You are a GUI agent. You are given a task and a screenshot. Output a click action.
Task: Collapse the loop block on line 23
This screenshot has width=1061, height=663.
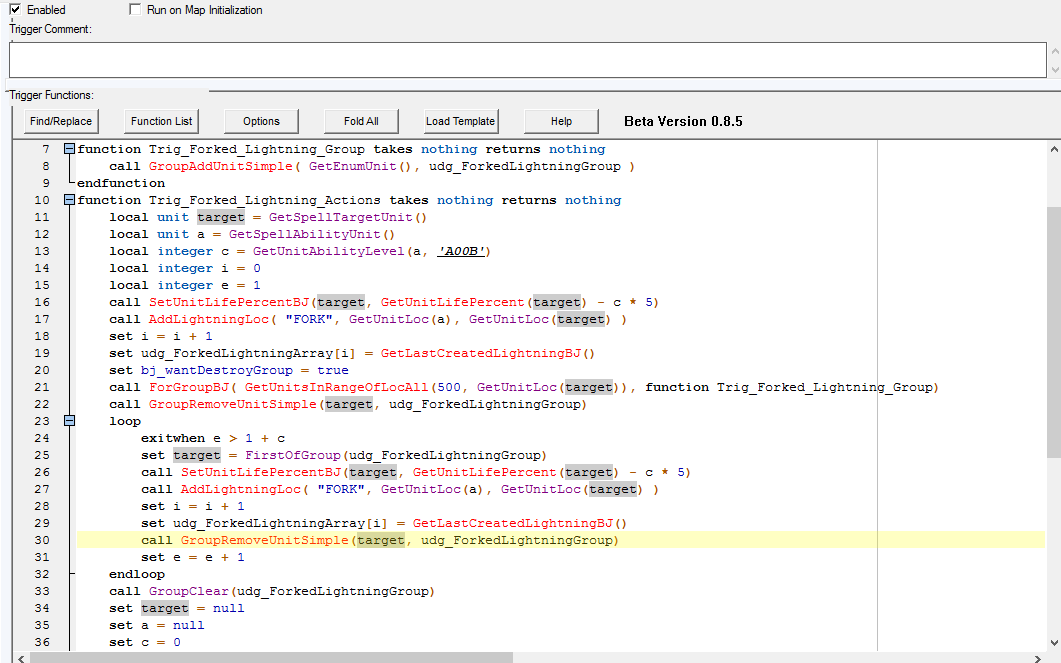click(x=69, y=421)
